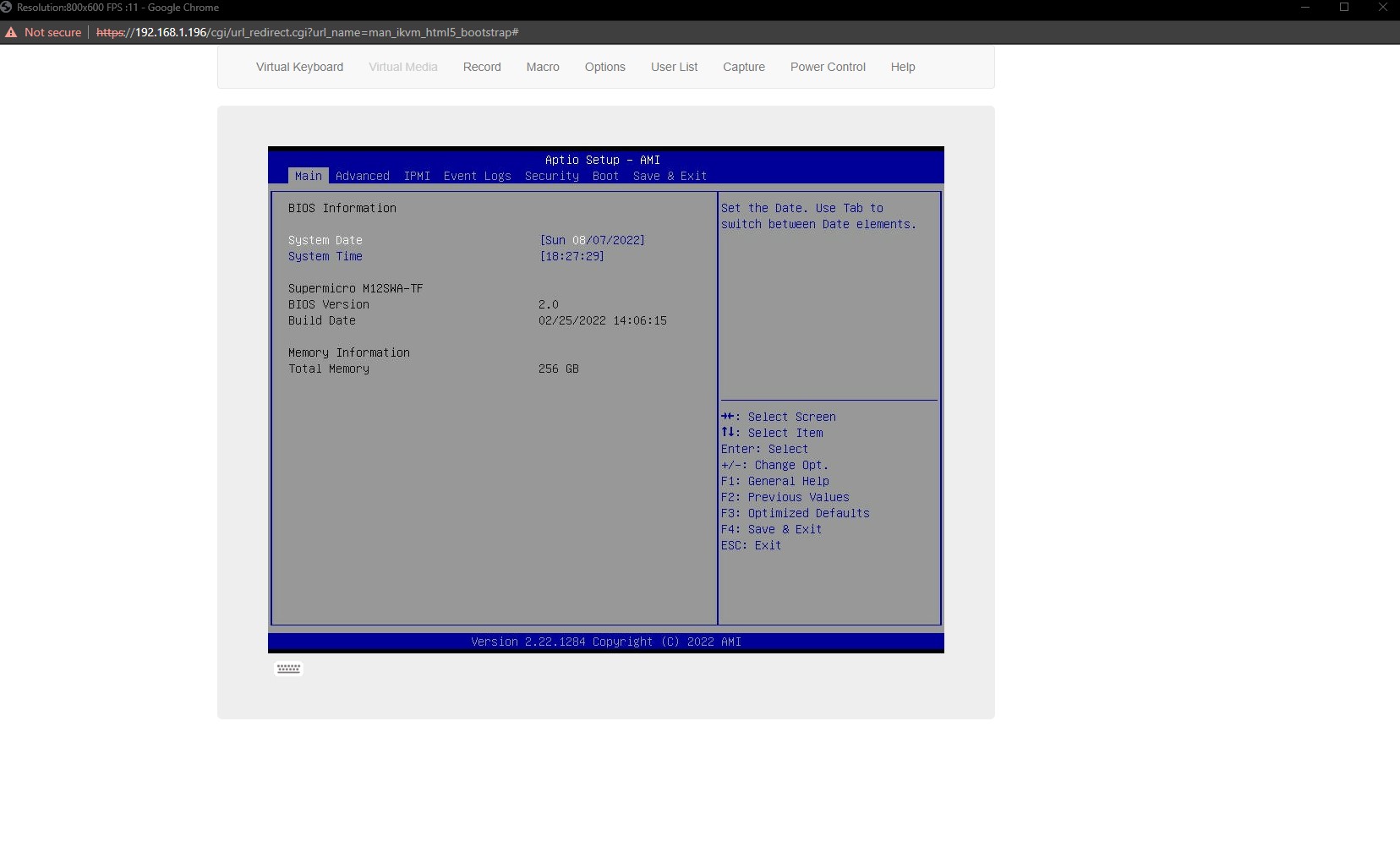Click the Enter: Select help line
Screen dimensions: 1400x852
765,449
